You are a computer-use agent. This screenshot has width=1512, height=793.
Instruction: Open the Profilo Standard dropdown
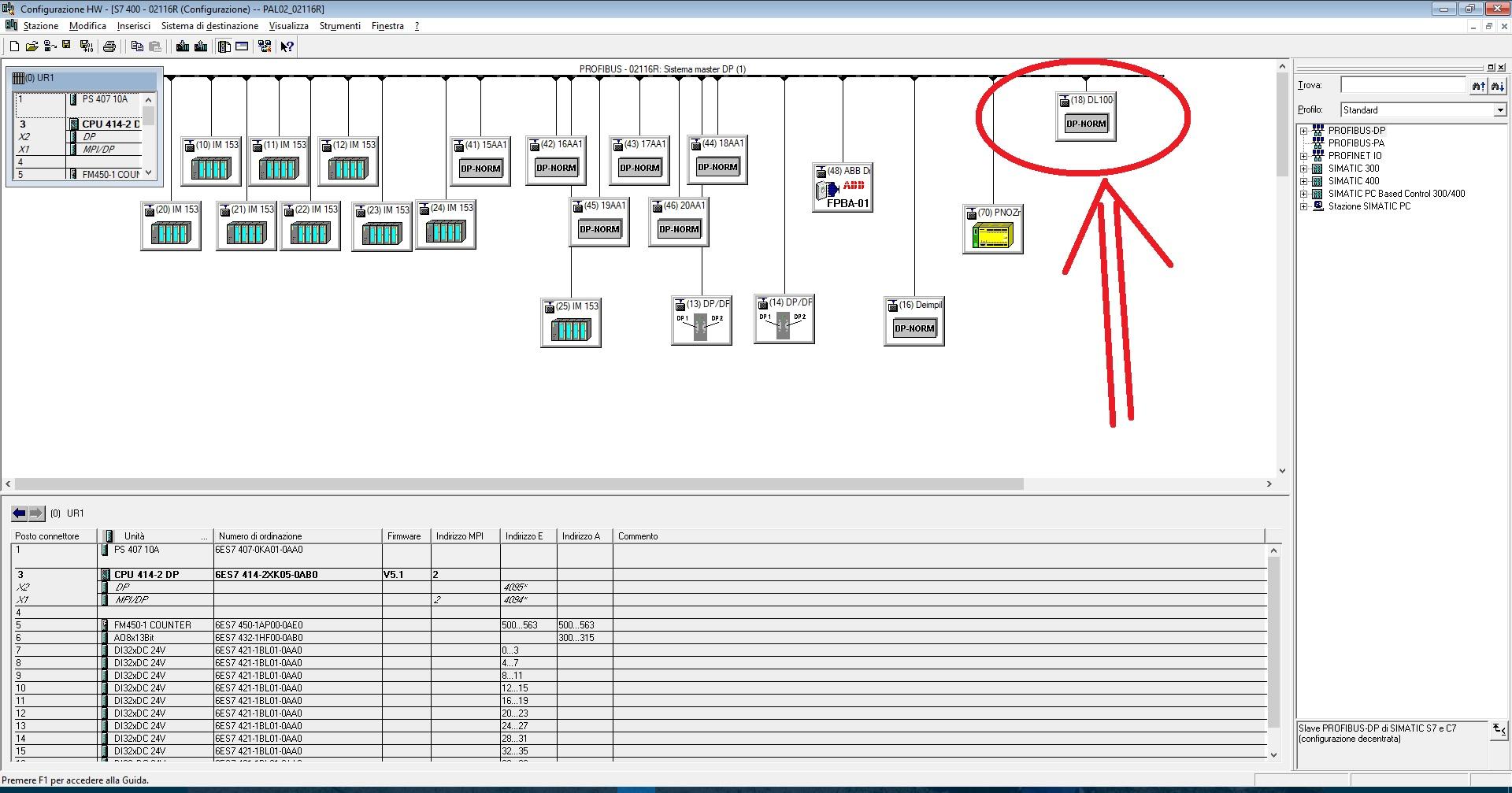(x=1500, y=110)
